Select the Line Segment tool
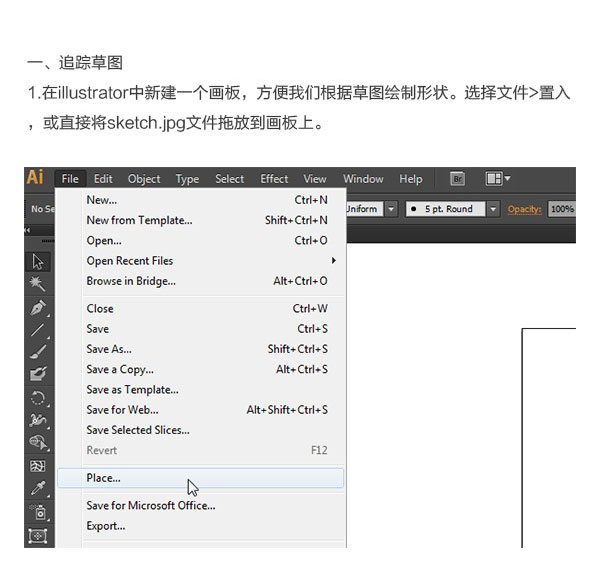600x575 pixels. point(38,330)
